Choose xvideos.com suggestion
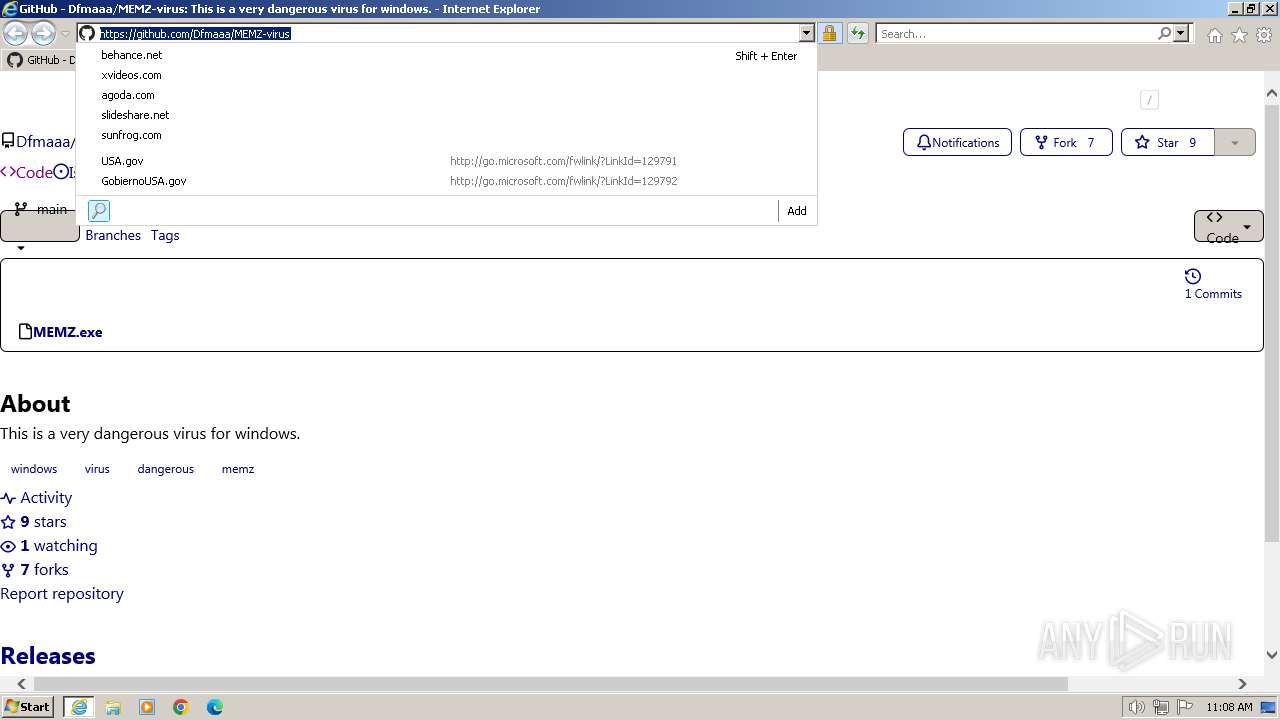The image size is (1280, 720). [x=446, y=75]
